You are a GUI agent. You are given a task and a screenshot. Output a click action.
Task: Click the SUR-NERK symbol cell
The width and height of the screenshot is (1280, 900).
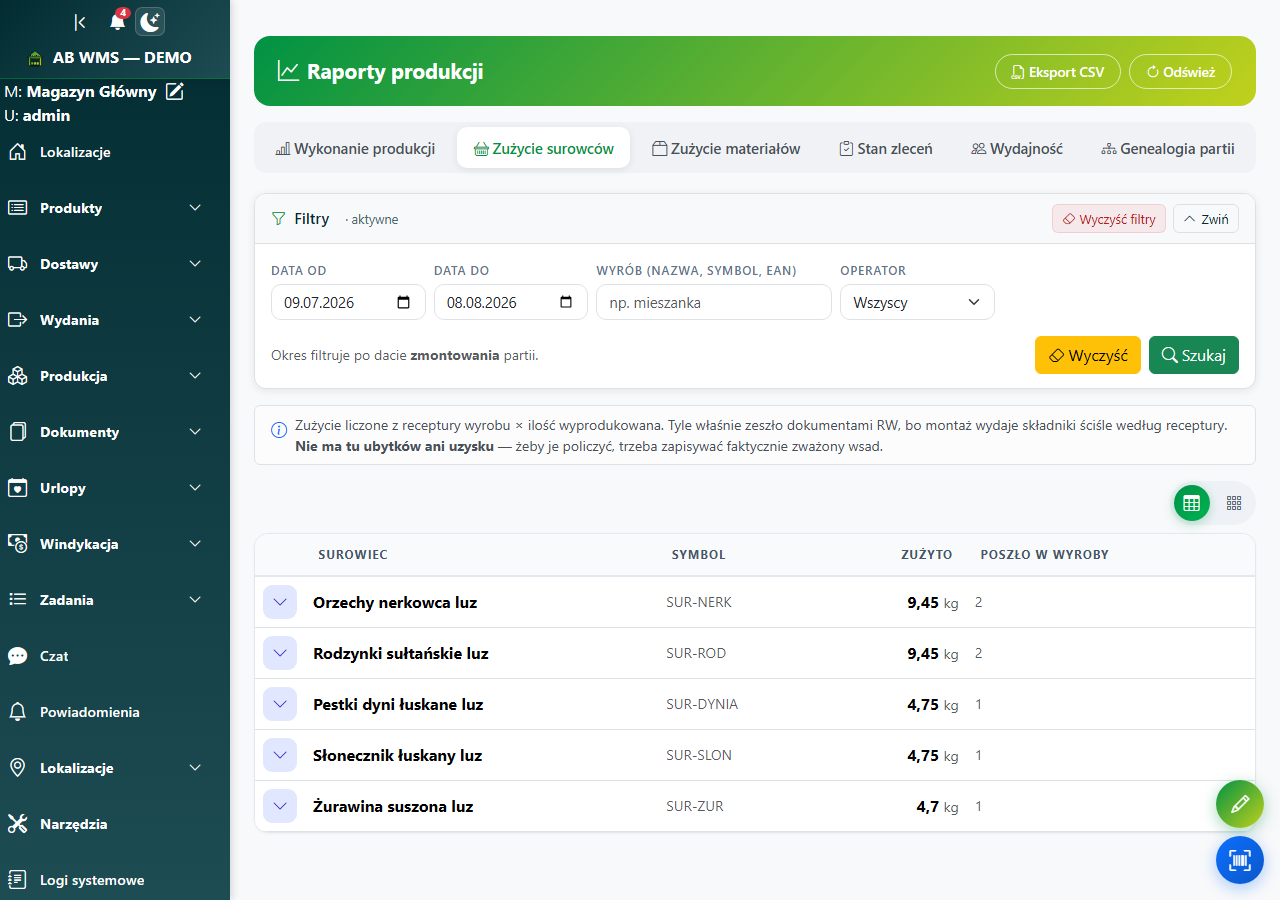(699, 602)
